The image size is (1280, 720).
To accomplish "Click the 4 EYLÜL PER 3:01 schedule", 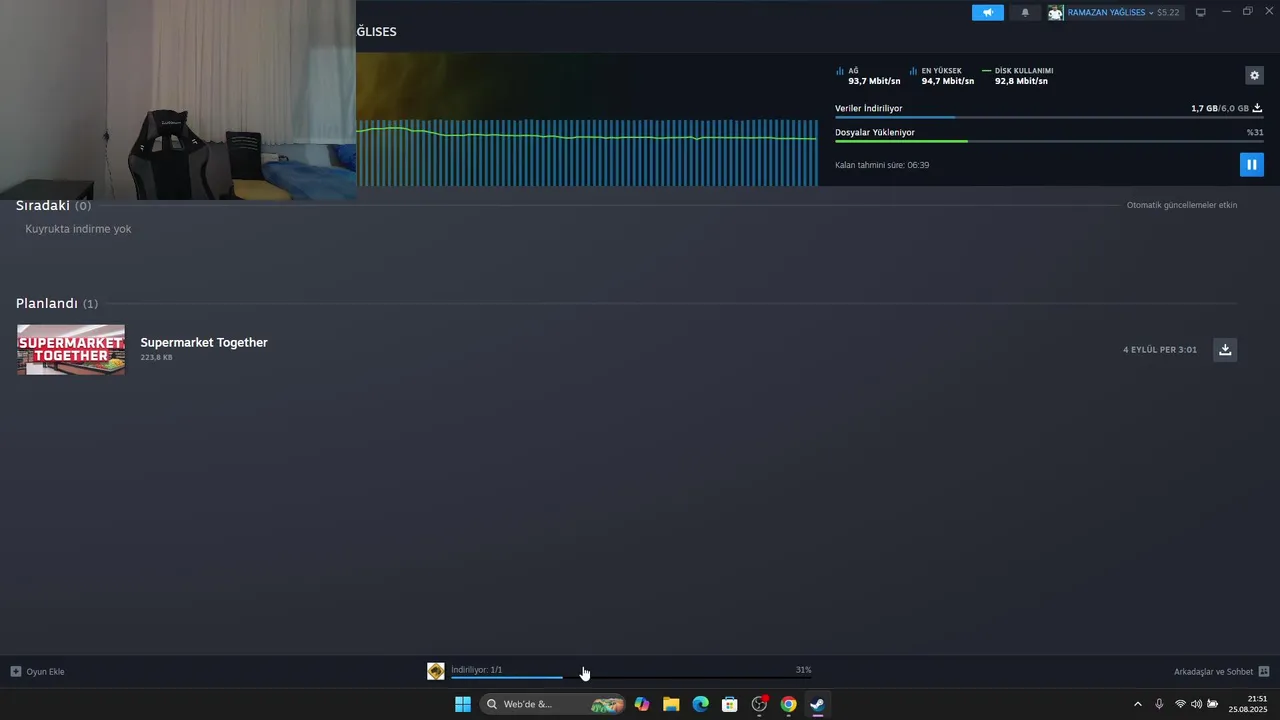I will [x=1160, y=350].
